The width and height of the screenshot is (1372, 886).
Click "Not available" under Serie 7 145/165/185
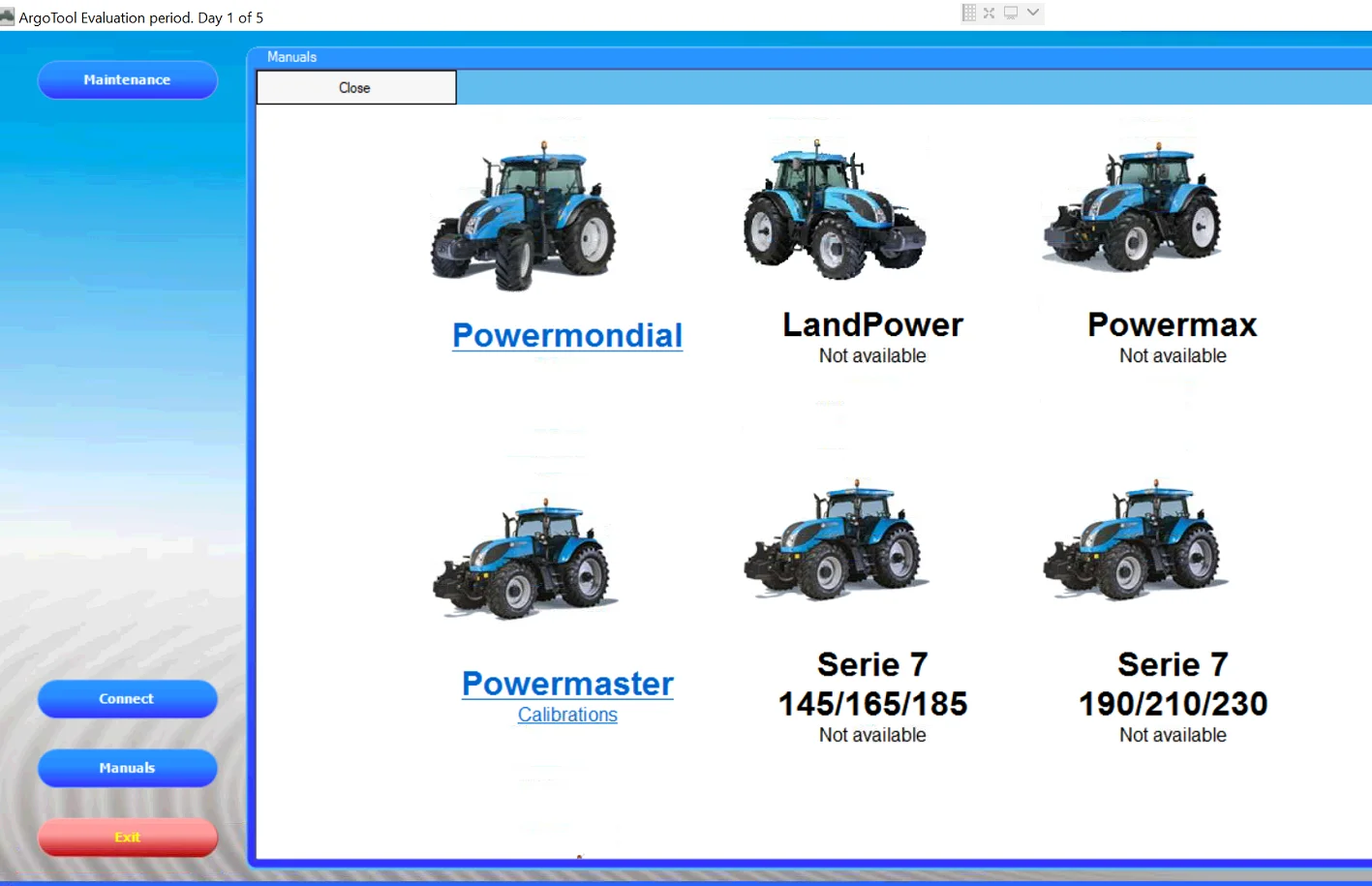pyautogui.click(x=872, y=735)
